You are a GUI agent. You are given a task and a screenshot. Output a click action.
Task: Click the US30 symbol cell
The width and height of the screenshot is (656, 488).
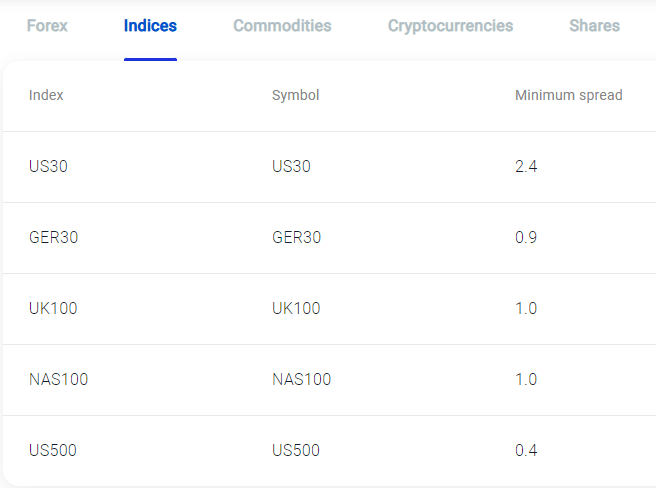click(291, 166)
